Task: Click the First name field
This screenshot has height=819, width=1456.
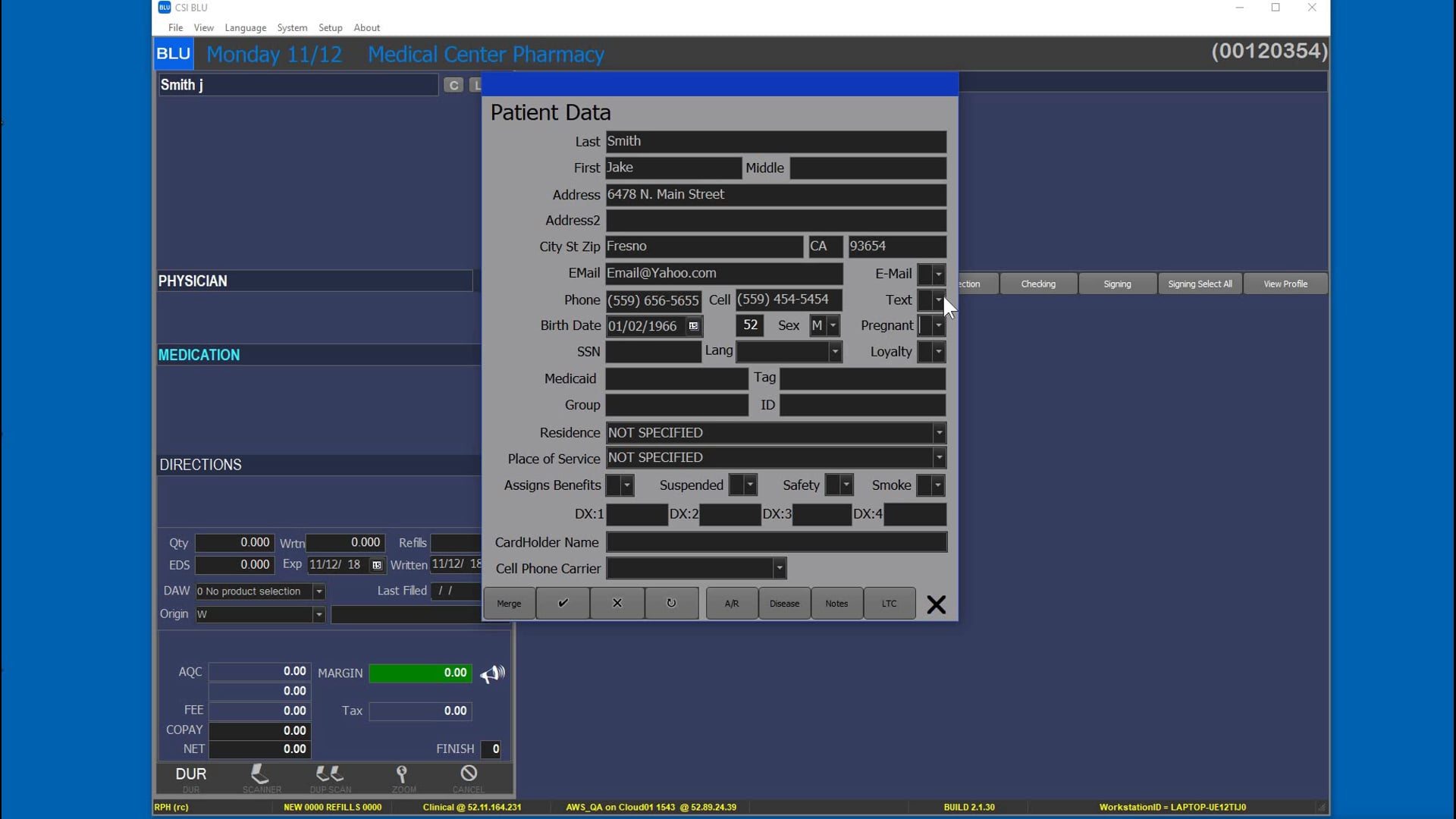Action: [673, 168]
